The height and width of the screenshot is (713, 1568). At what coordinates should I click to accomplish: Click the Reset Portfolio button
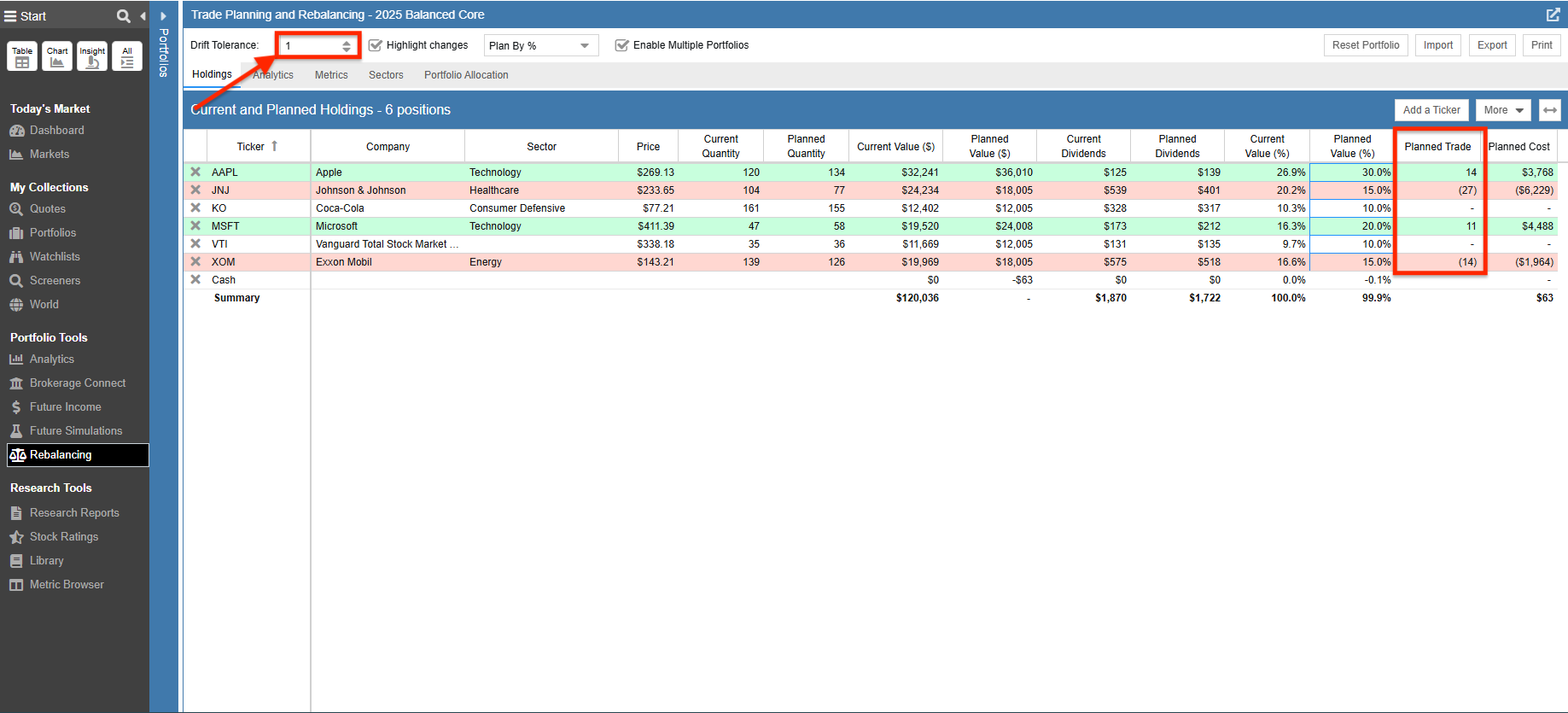(1365, 45)
